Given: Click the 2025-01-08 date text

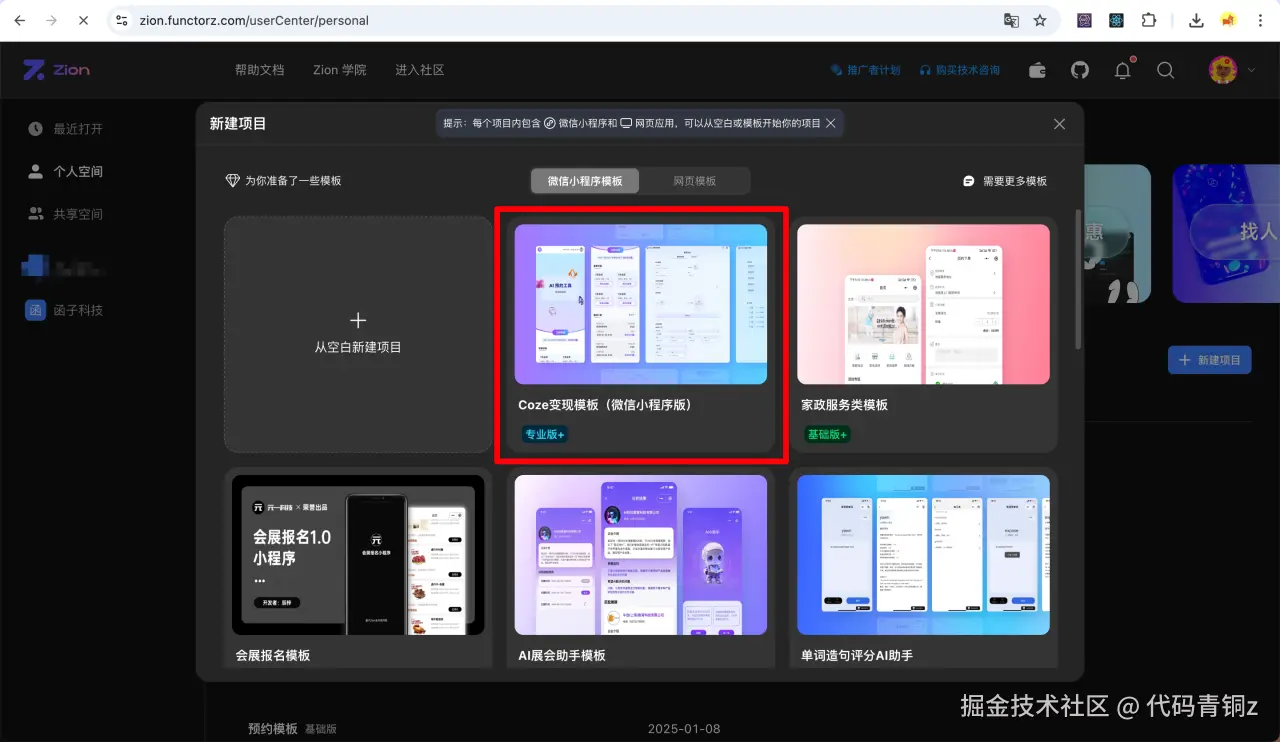Looking at the screenshot, I should coord(684,729).
